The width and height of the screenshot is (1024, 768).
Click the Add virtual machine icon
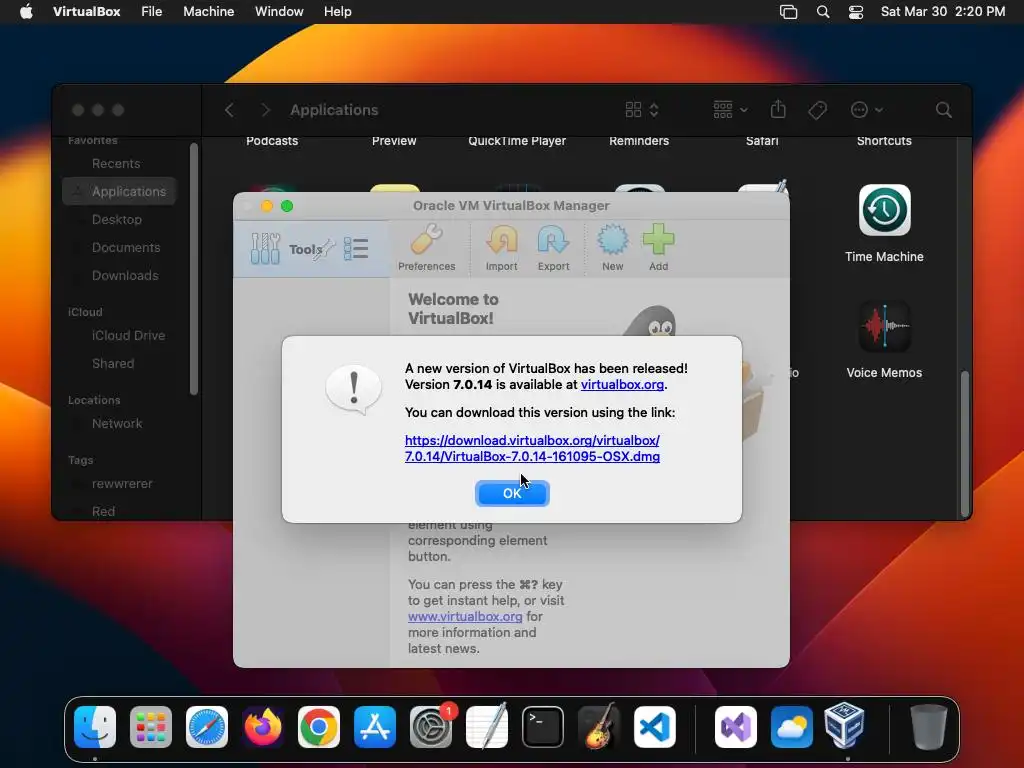click(x=658, y=248)
